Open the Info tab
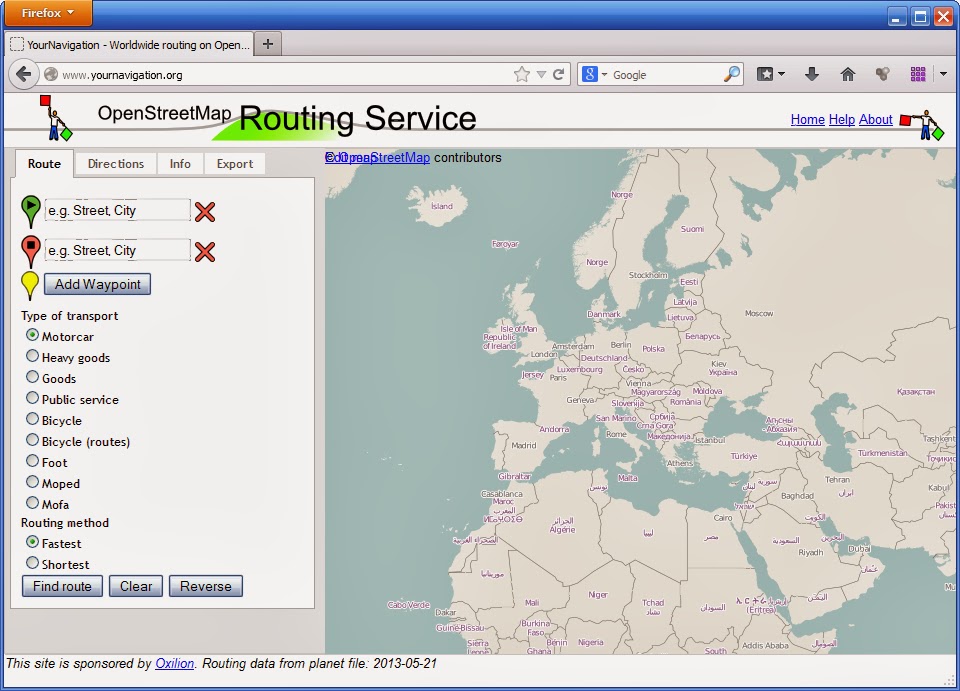The width and height of the screenshot is (960, 691). coord(180,163)
